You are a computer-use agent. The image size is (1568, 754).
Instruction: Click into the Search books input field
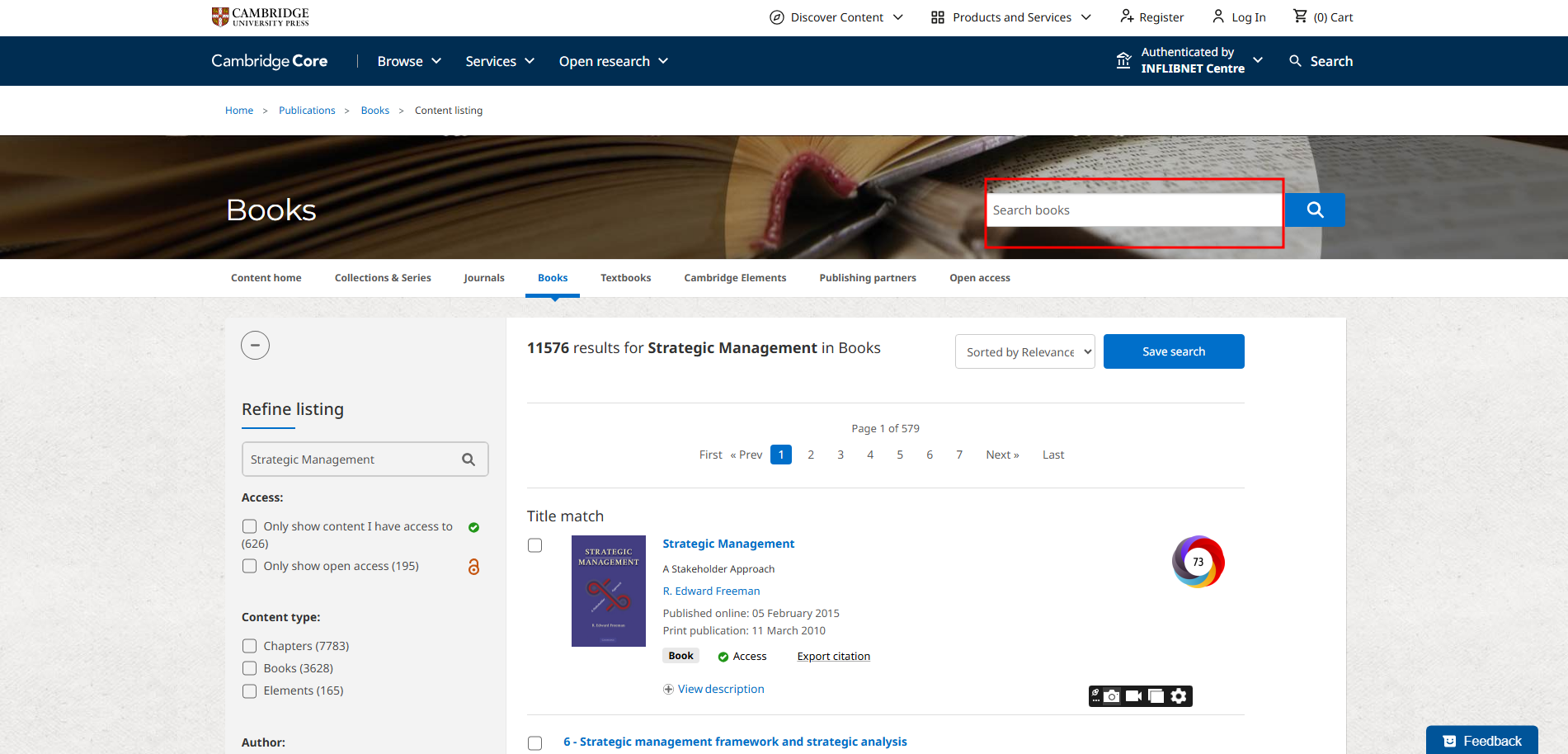click(1133, 210)
